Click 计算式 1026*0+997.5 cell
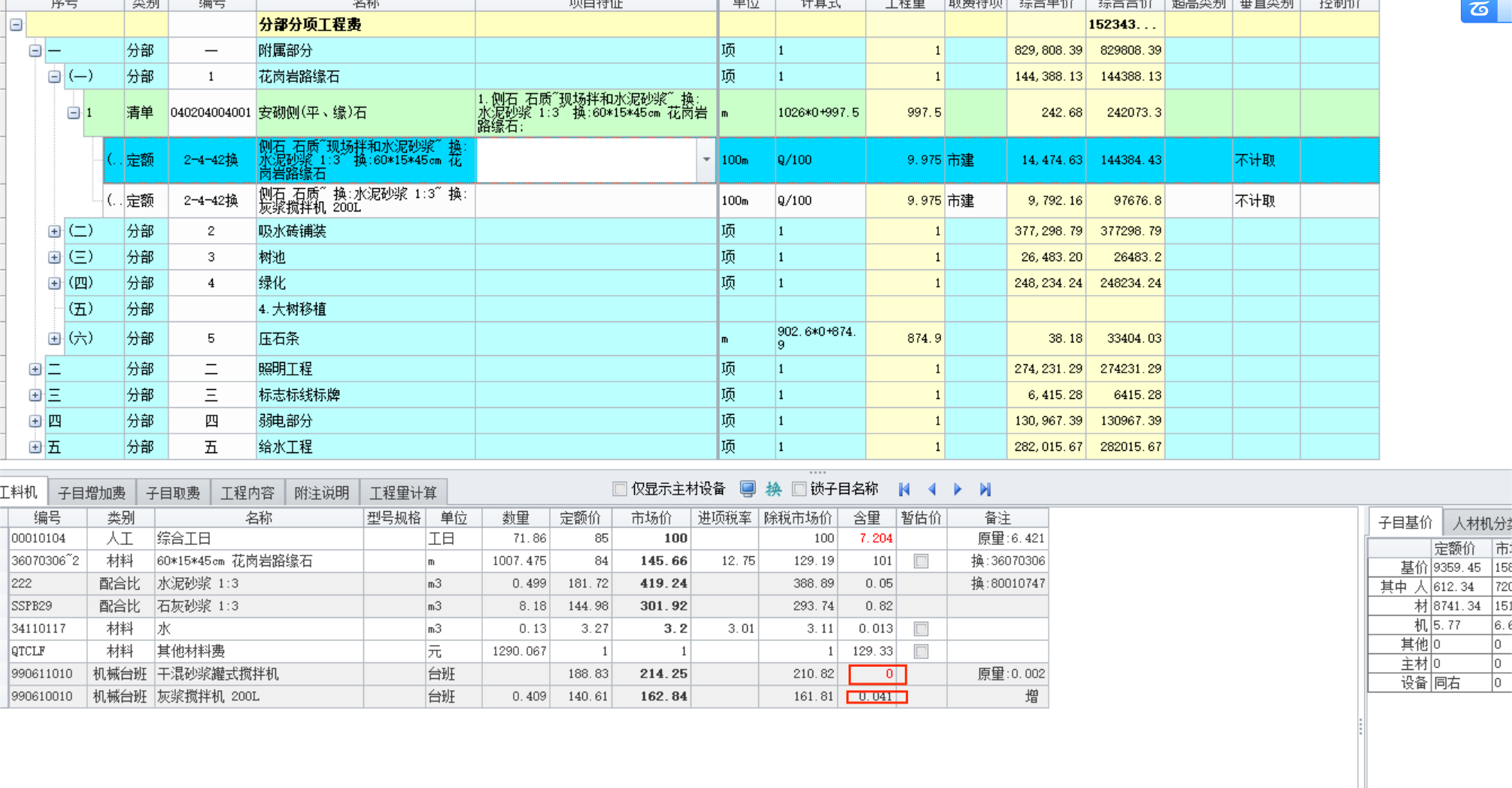The width and height of the screenshot is (1512, 788). [x=819, y=113]
